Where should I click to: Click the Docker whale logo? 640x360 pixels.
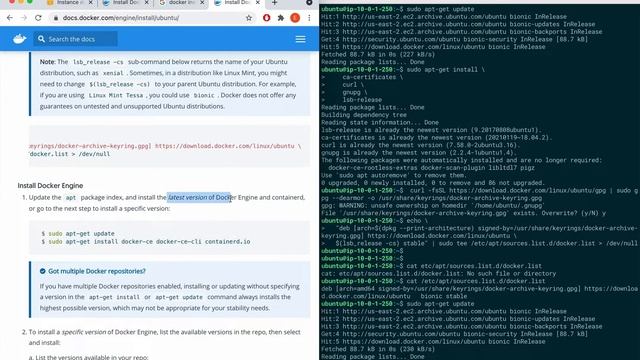pyautogui.click(x=20, y=39)
